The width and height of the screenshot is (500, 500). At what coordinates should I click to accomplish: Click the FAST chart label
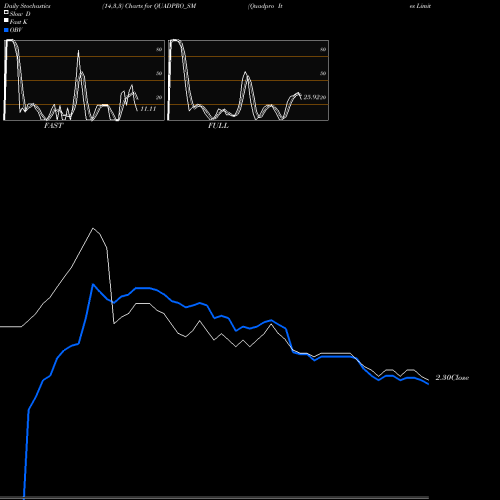[x=53, y=126]
